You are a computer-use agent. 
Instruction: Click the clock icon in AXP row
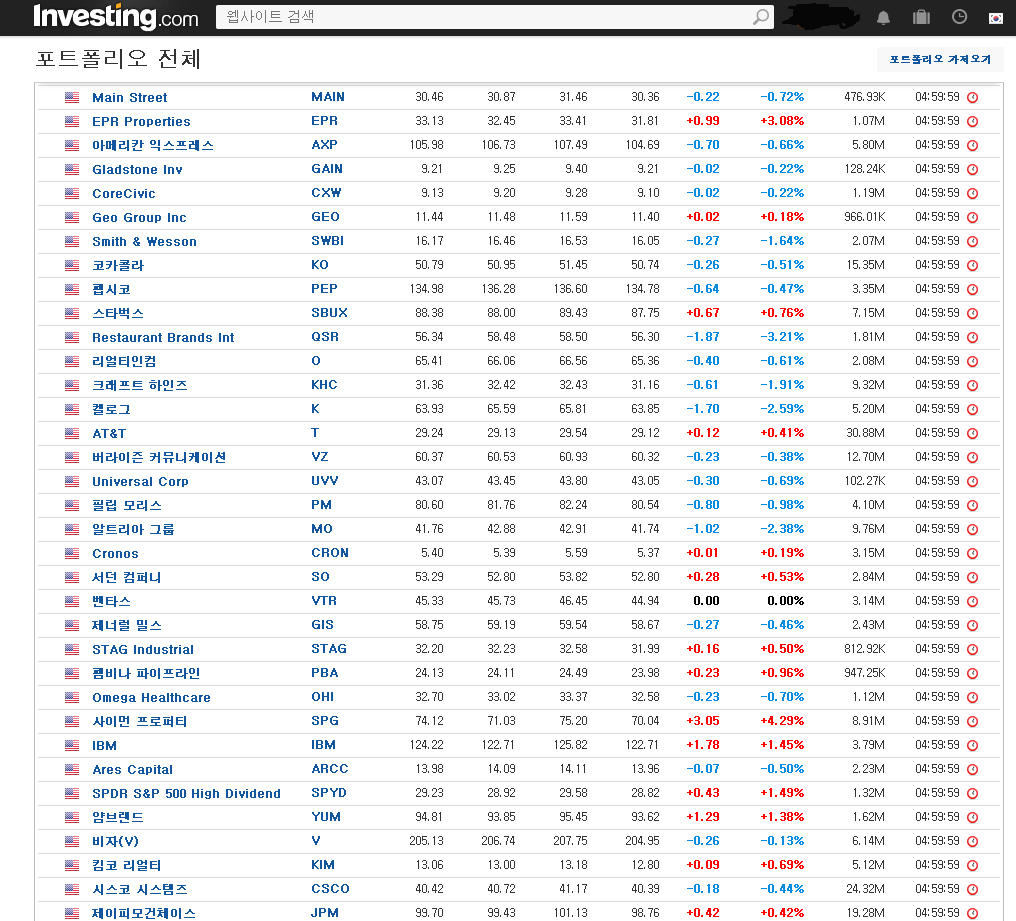pos(972,145)
